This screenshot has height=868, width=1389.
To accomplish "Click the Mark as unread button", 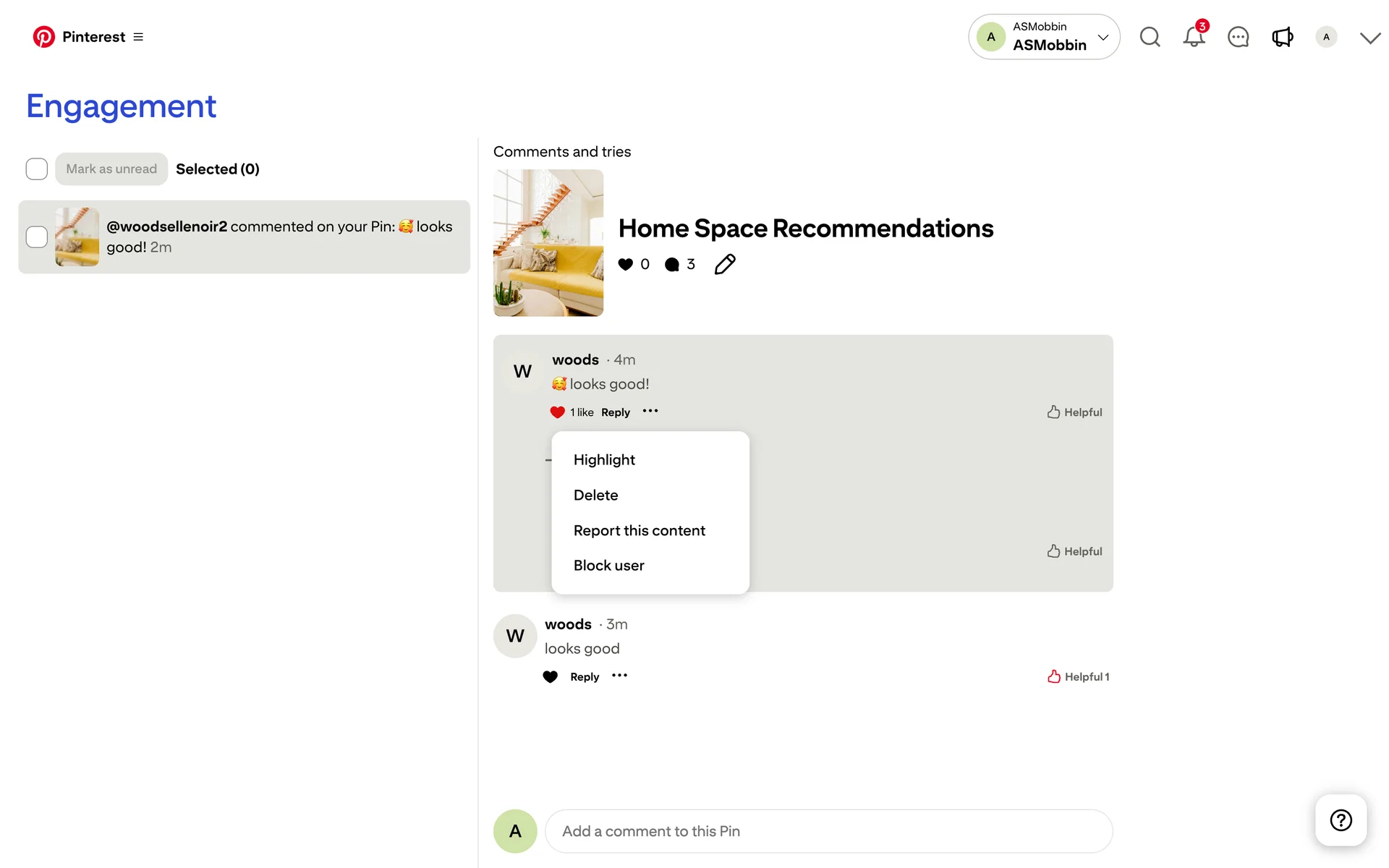I will pyautogui.click(x=111, y=169).
